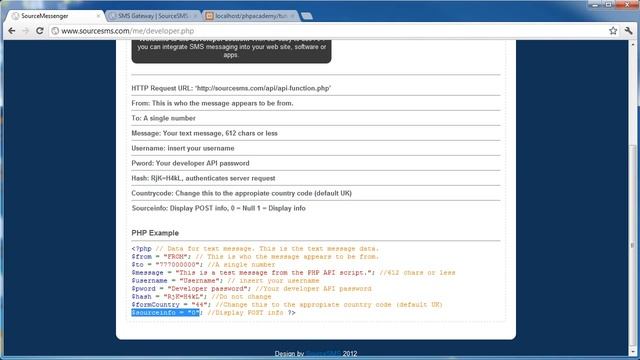Click the 'To: A single number' line
The width and height of the screenshot is (640, 360).
pos(163,118)
